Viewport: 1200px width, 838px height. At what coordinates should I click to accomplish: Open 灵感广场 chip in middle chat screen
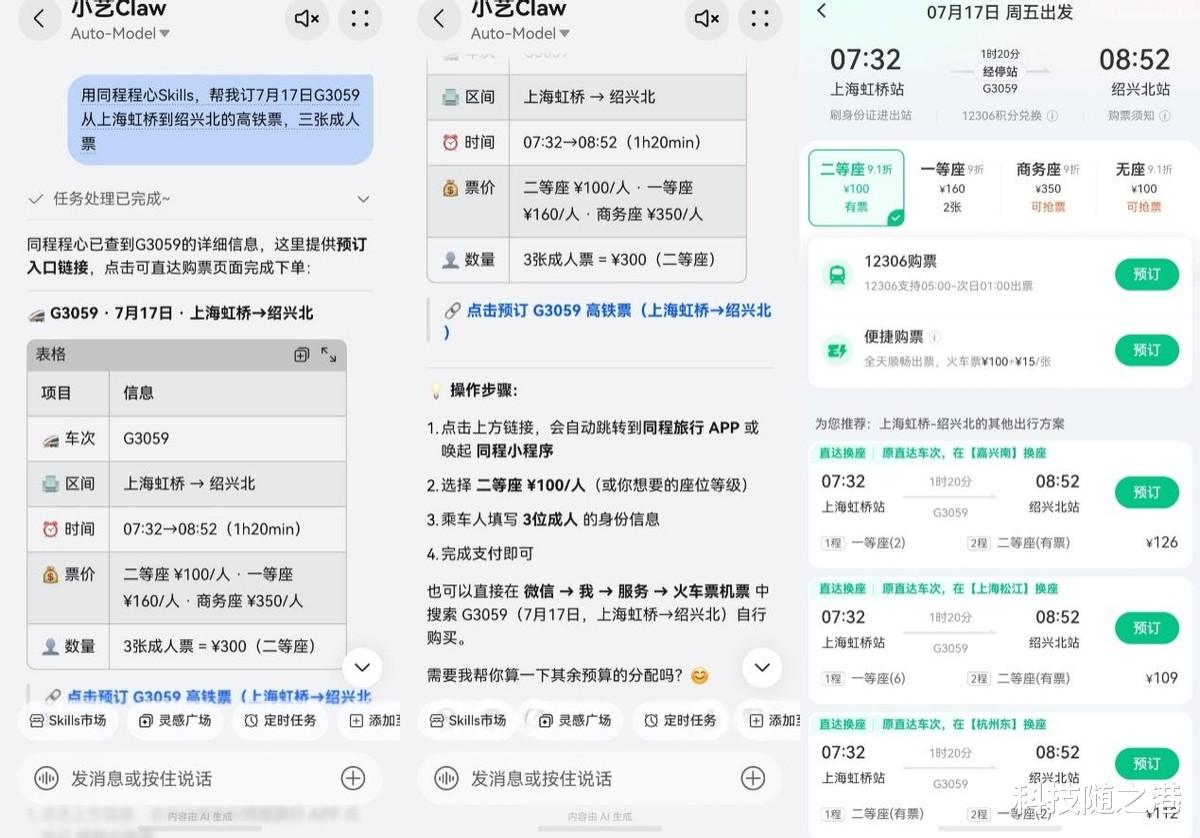coord(576,720)
